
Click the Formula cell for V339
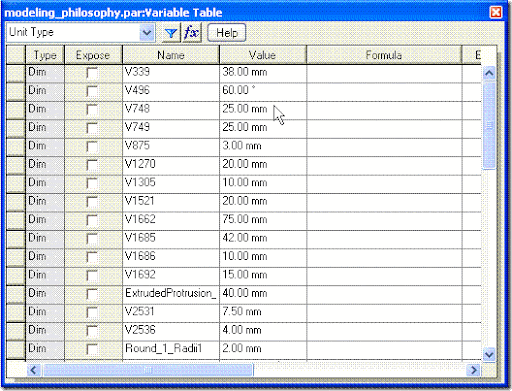384,73
